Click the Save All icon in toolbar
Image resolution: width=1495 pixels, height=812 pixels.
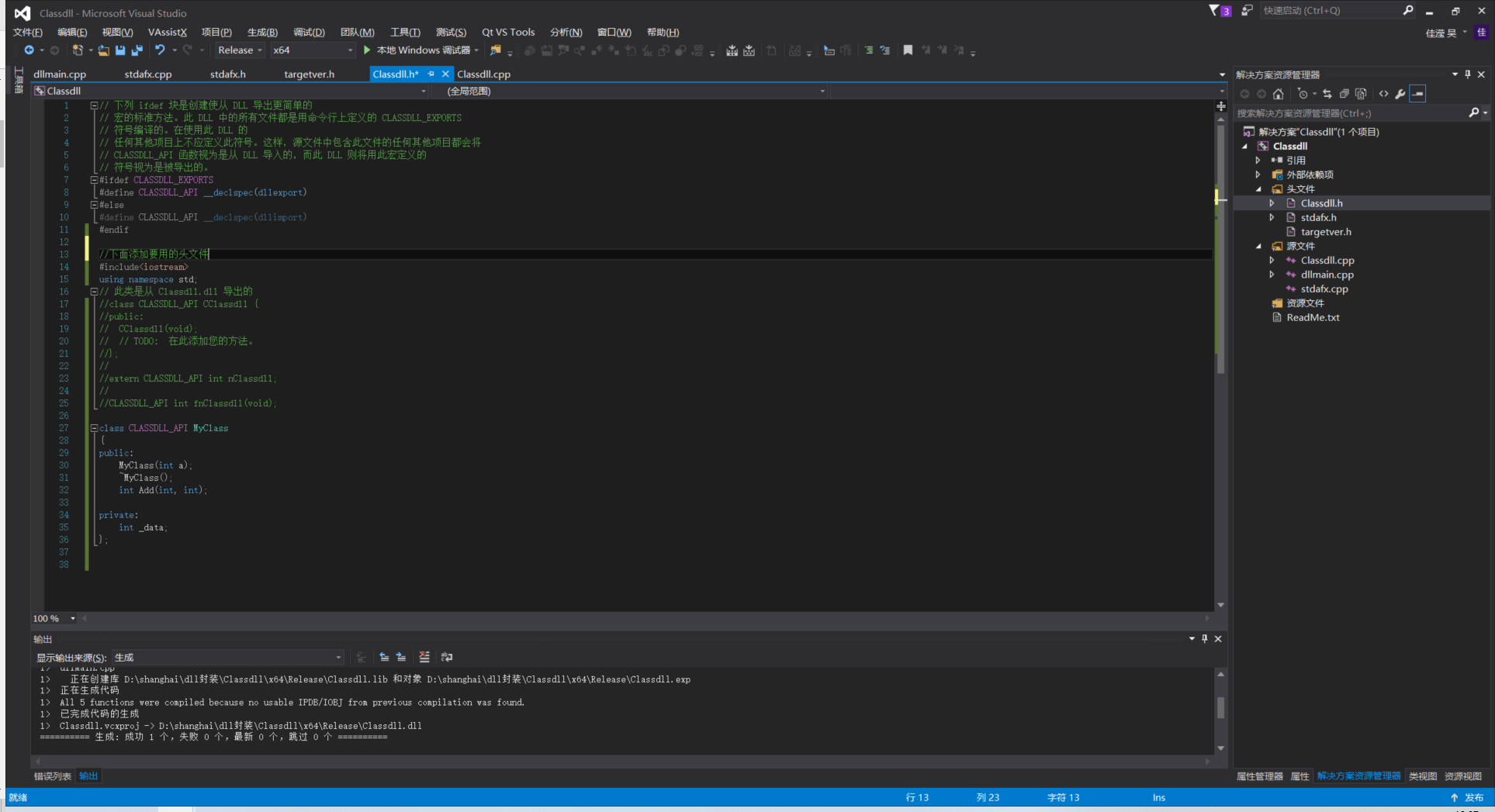(x=137, y=50)
